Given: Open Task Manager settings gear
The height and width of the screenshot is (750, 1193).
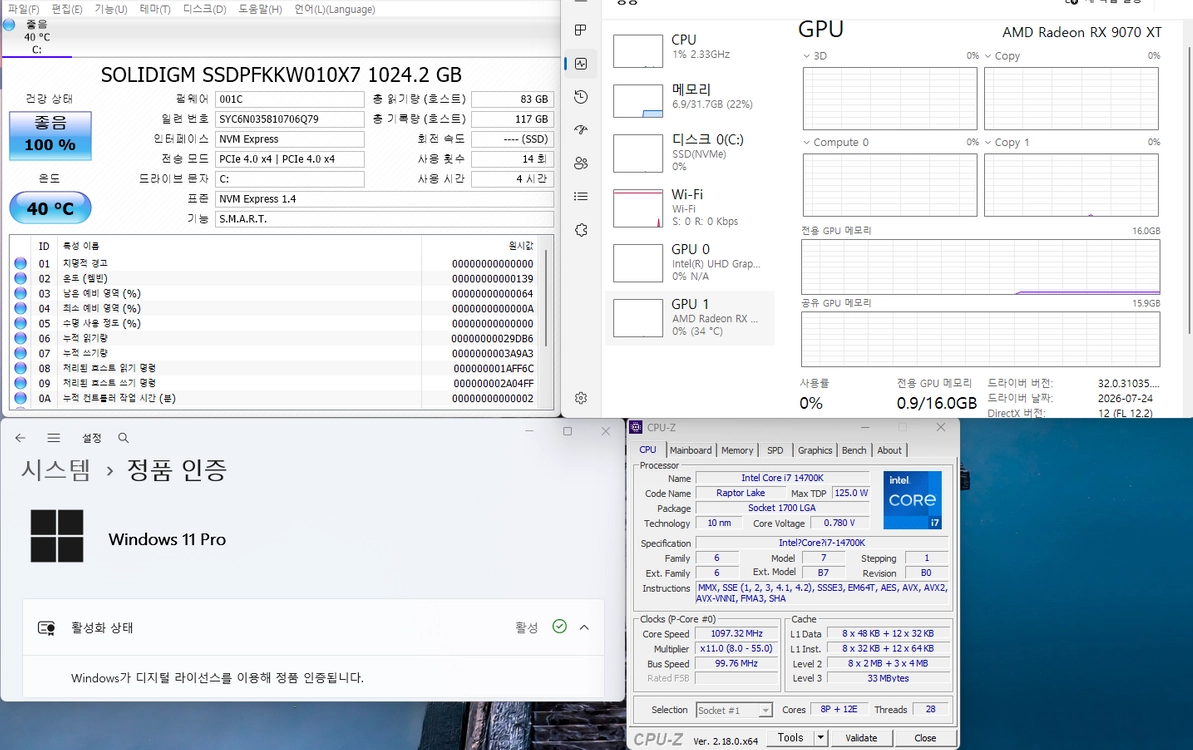Looking at the screenshot, I should [x=581, y=398].
